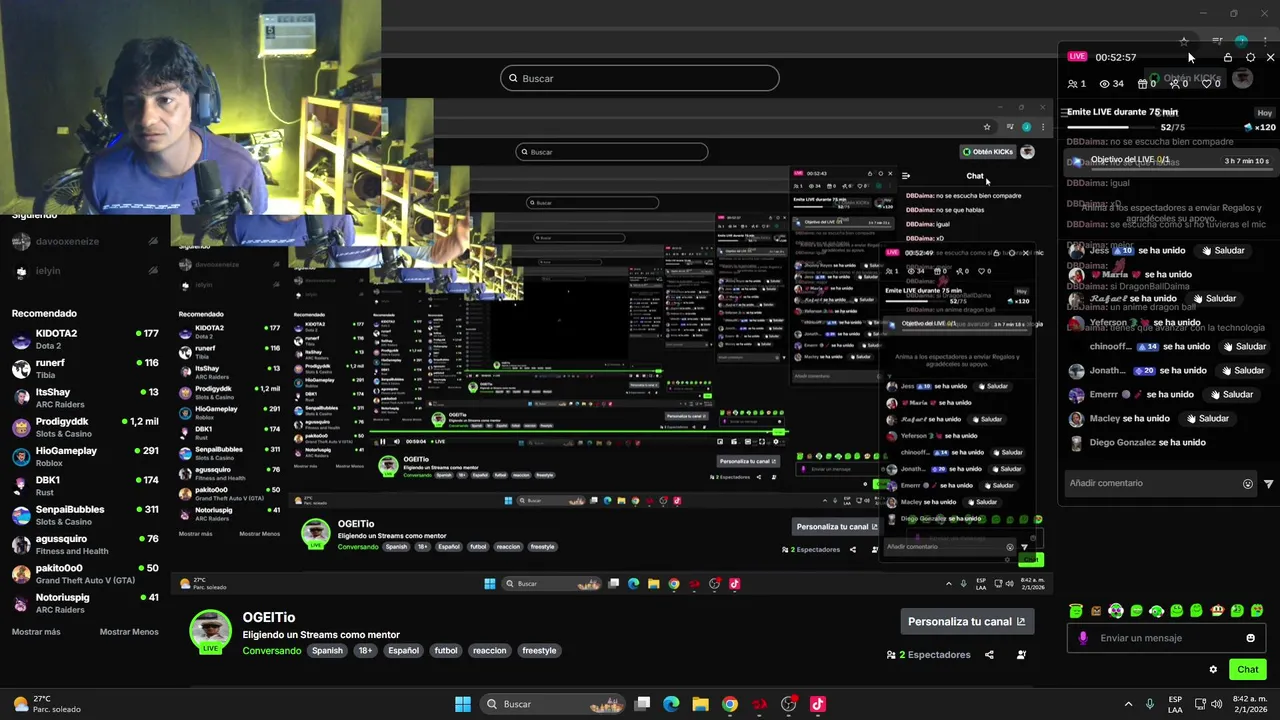Pick the brown angry box emote
1280x720 pixels.
[1096, 611]
